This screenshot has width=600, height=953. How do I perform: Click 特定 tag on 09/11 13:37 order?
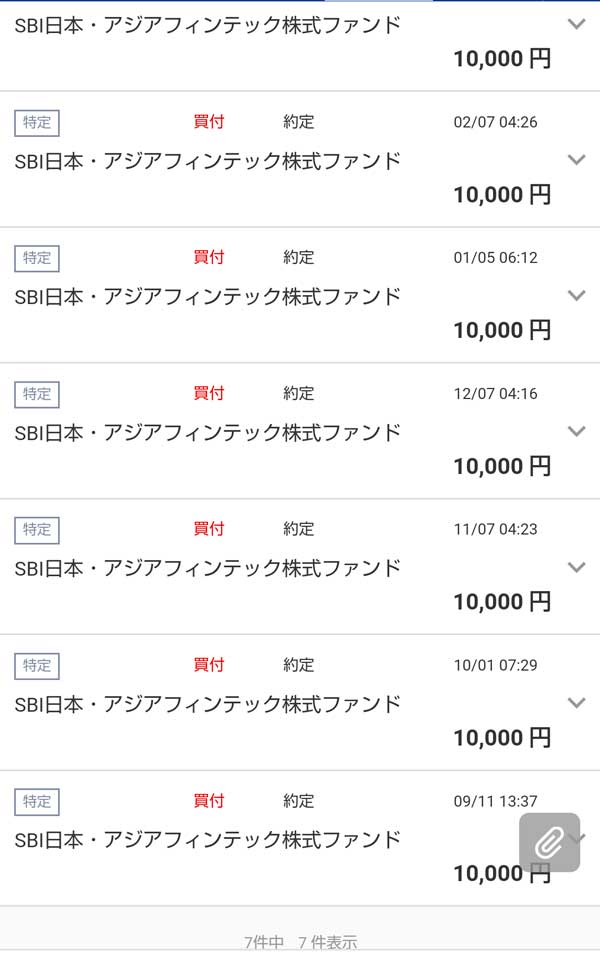pos(37,801)
